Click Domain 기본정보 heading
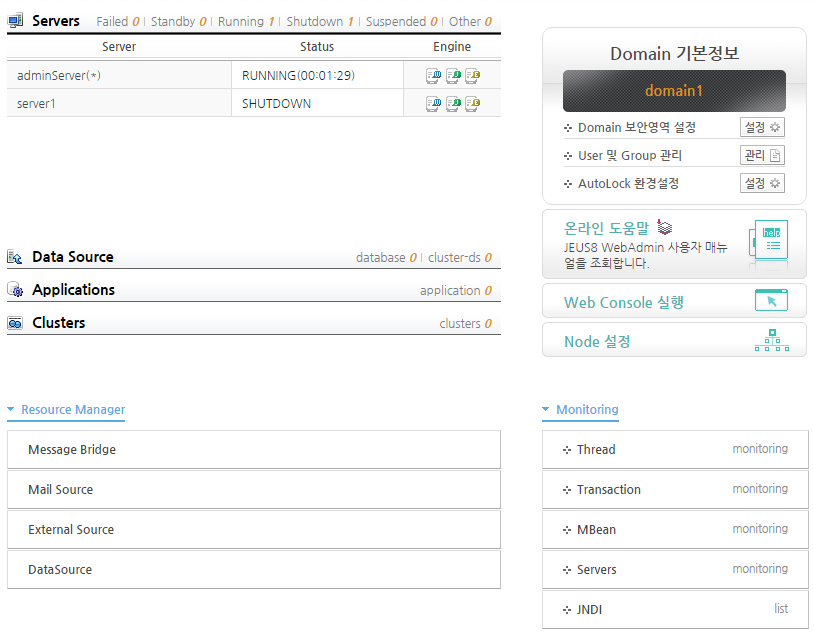This screenshot has height=636, width=814. pyautogui.click(x=674, y=53)
